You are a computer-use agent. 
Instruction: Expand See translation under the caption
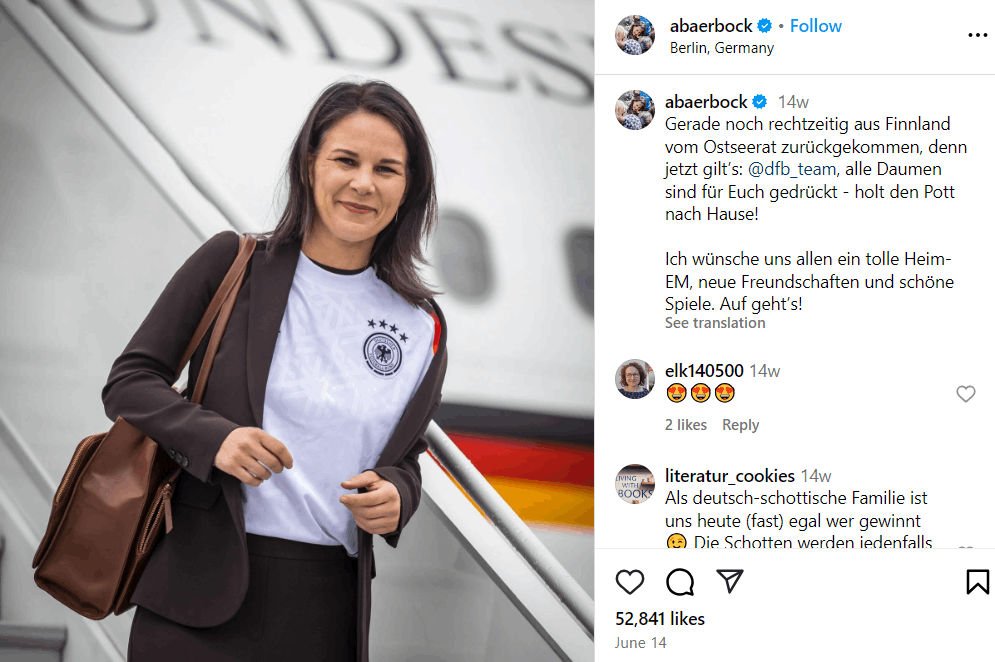point(715,323)
